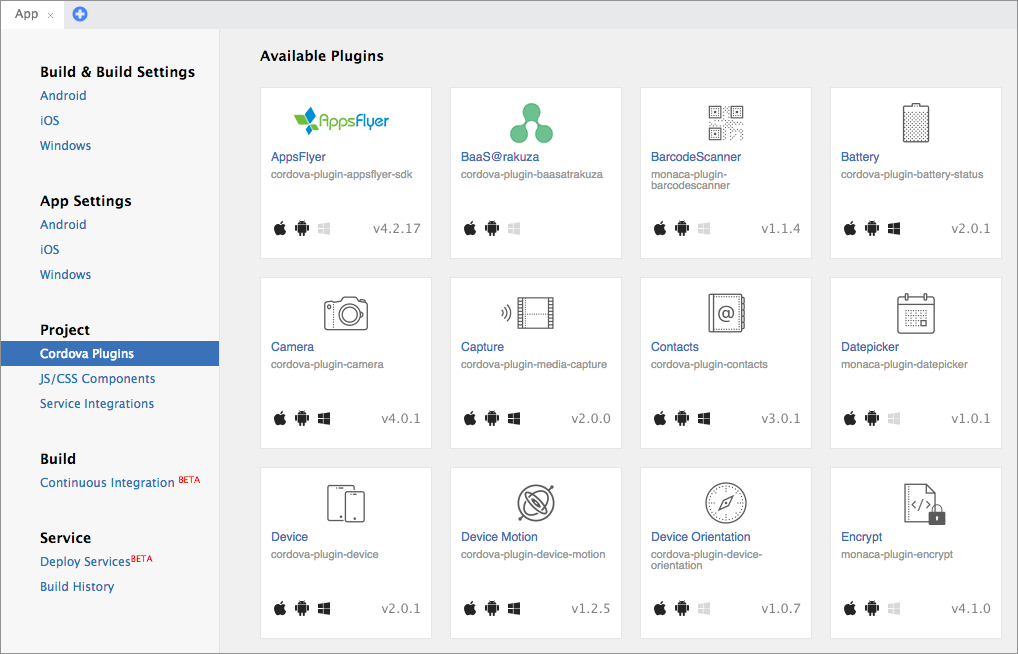Close the App tab
Screen dimensions: 1018x654
pos(51,15)
